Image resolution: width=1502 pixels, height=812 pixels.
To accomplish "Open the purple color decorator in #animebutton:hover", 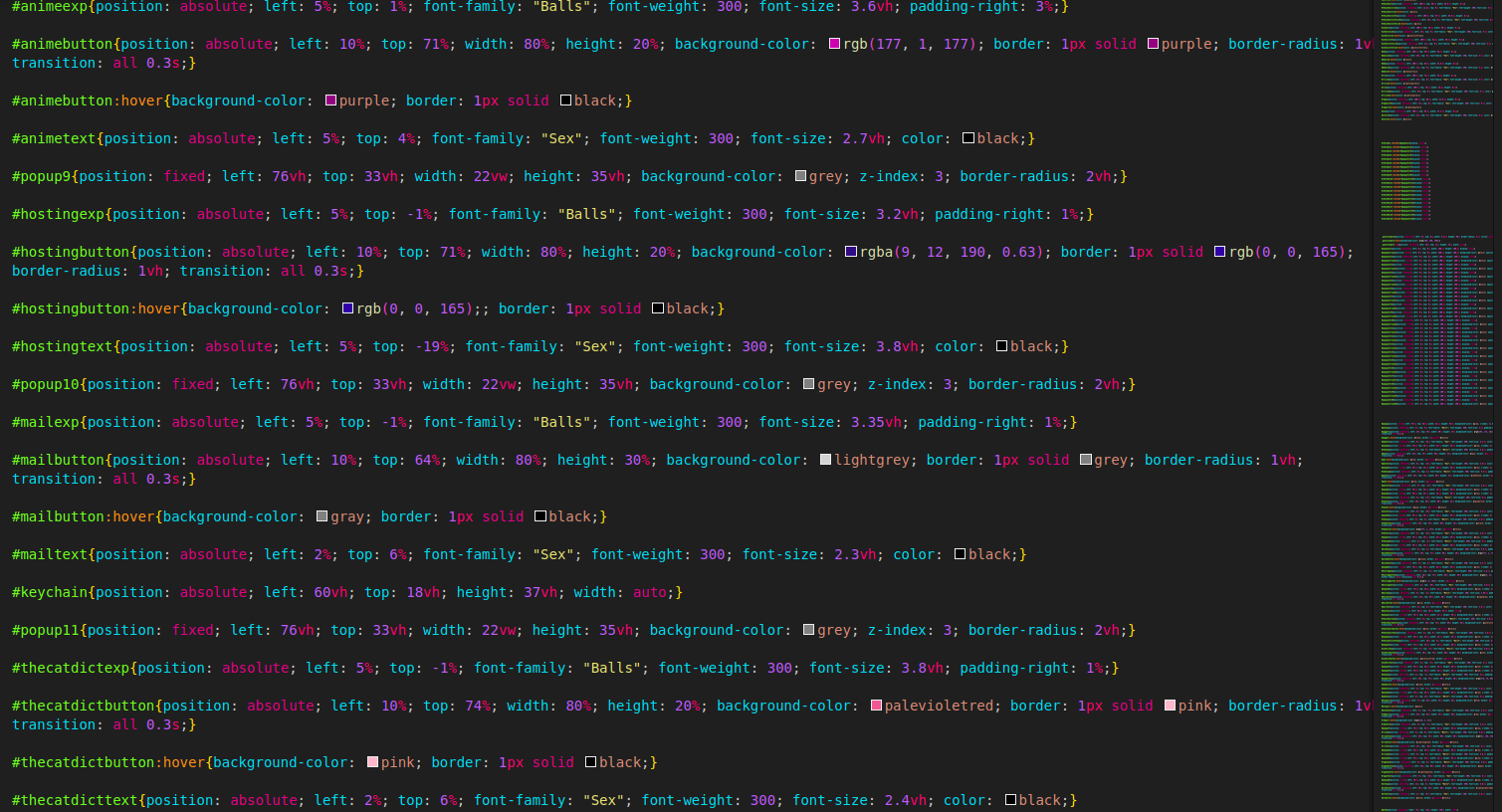I will pos(329,101).
